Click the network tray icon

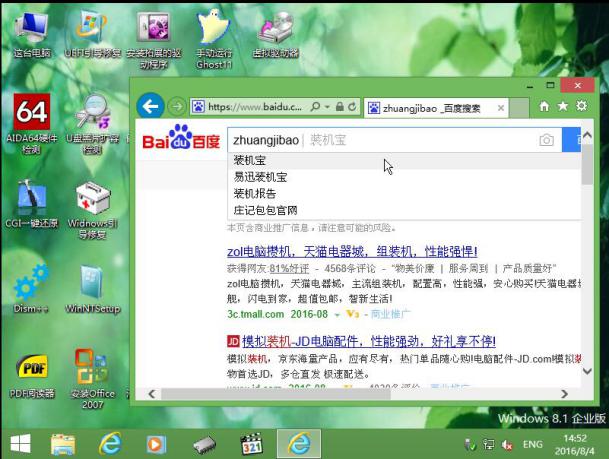tap(489, 445)
